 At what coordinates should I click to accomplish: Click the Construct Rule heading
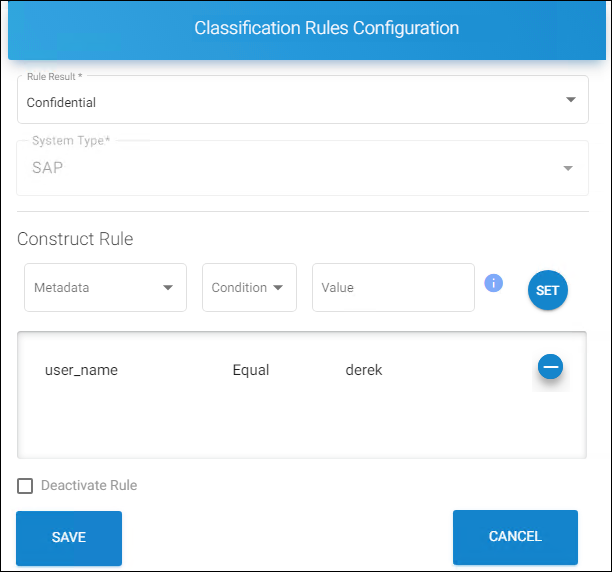tap(75, 239)
